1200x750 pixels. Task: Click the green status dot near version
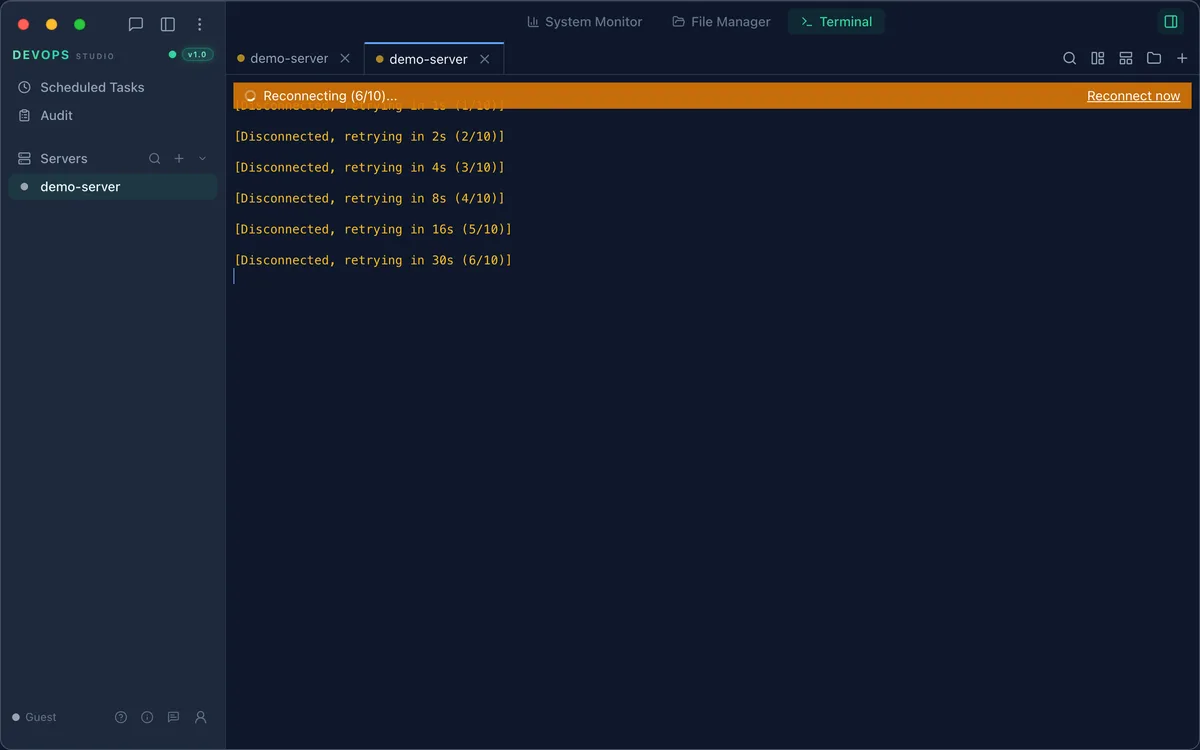[x=172, y=55]
